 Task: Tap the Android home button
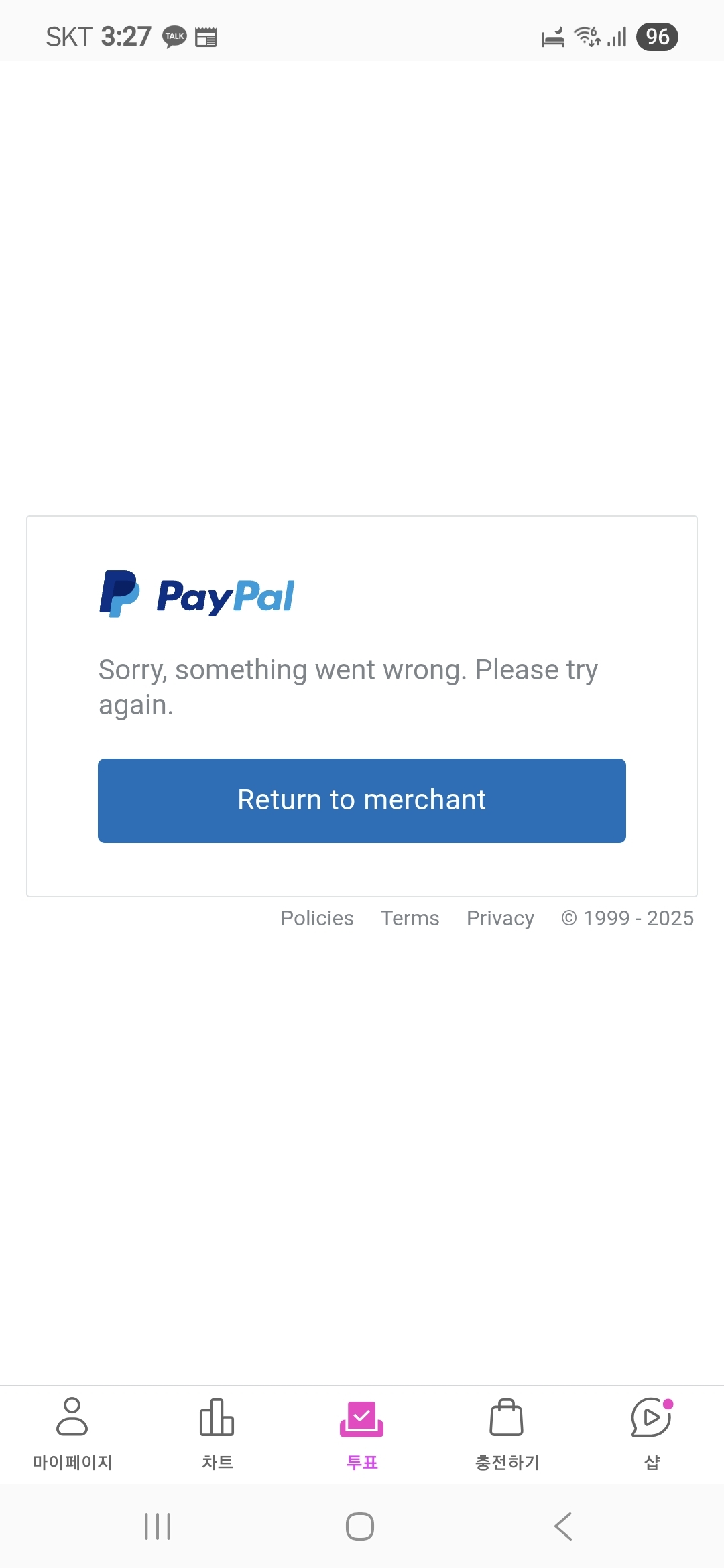pos(360,1526)
